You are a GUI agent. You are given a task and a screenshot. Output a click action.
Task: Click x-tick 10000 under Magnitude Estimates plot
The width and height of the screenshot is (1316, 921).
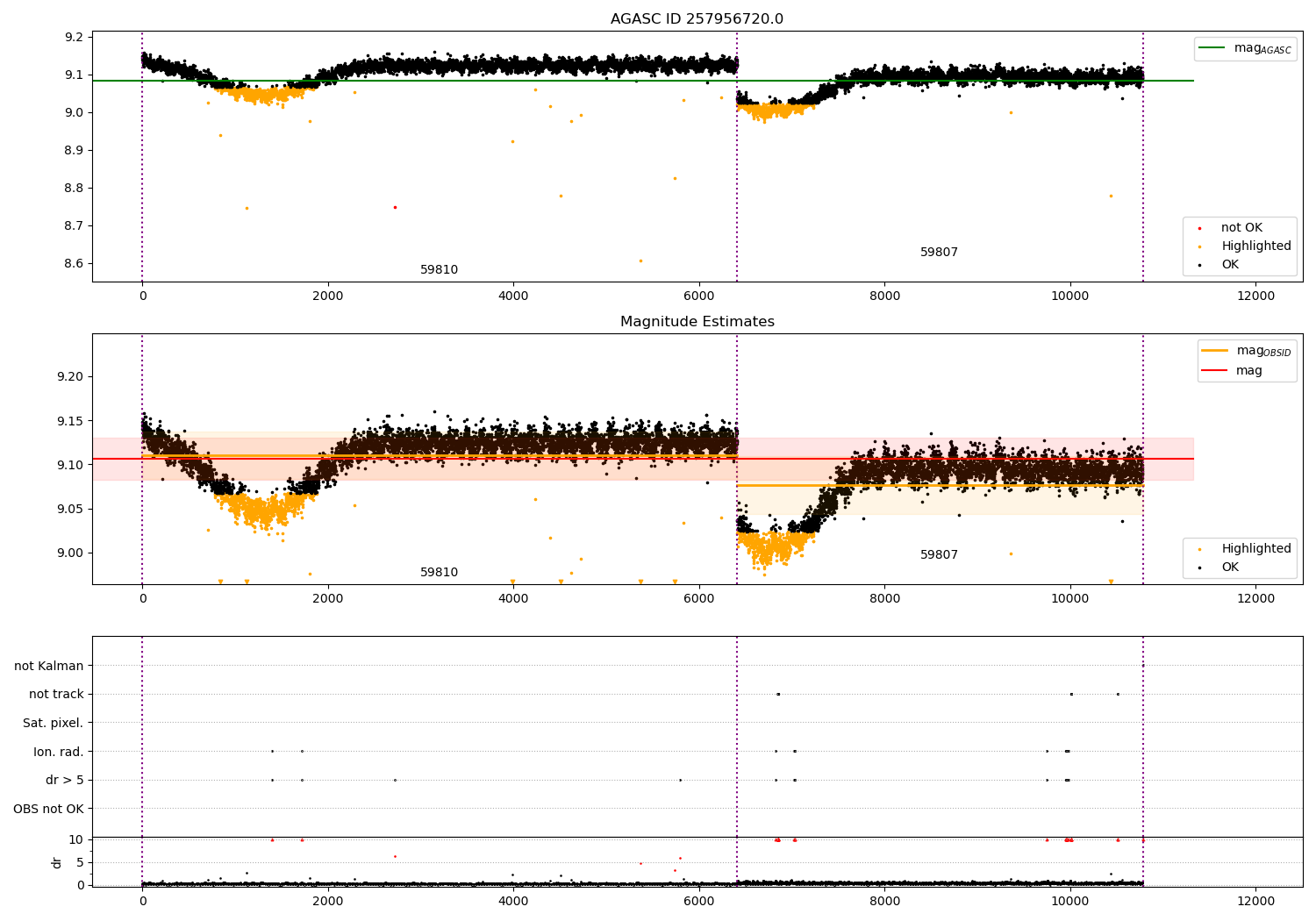[1070, 598]
